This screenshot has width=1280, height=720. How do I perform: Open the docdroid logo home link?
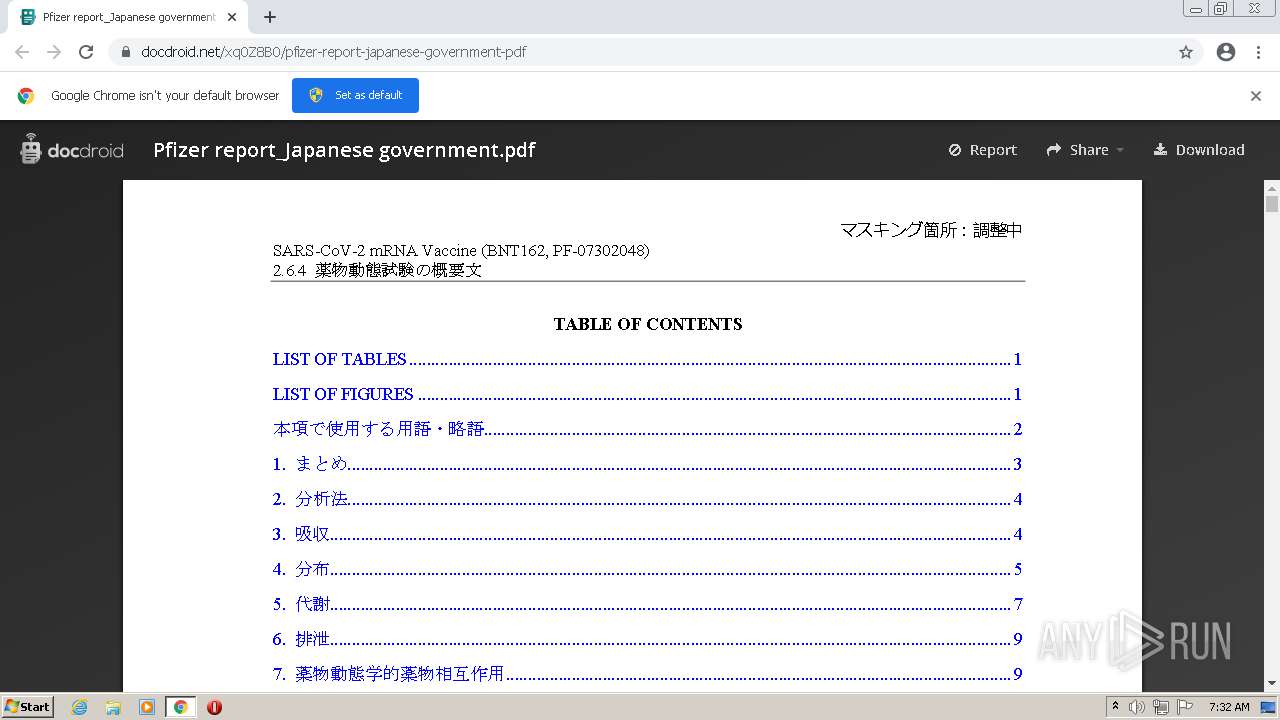tap(72, 150)
